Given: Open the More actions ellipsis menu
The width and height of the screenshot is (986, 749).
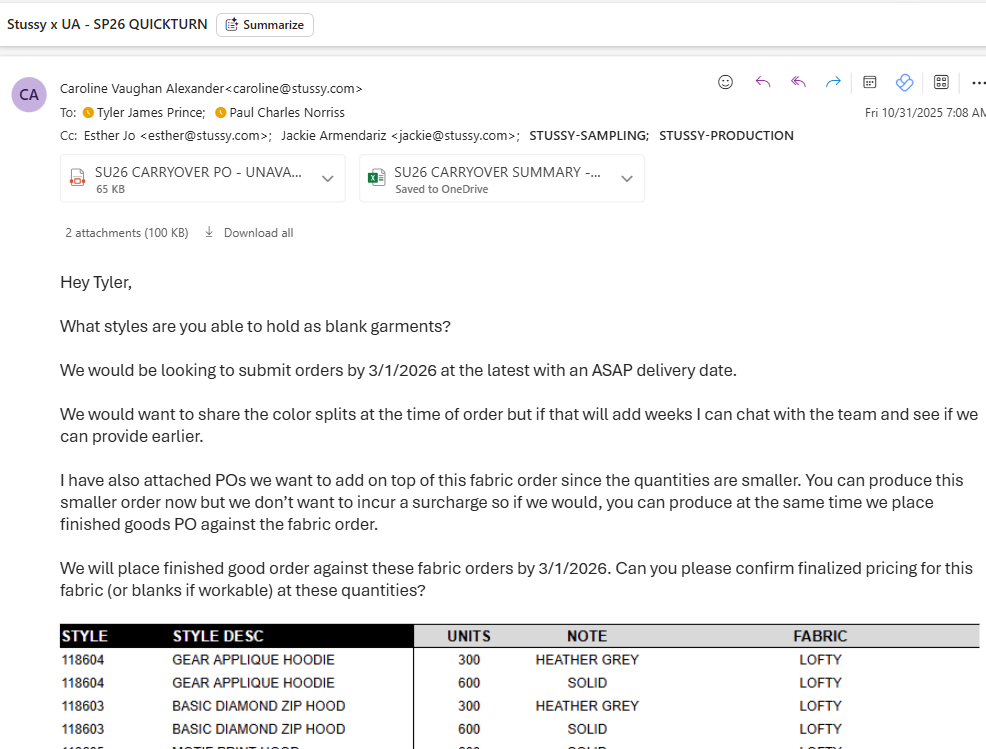Looking at the screenshot, I should 978,82.
